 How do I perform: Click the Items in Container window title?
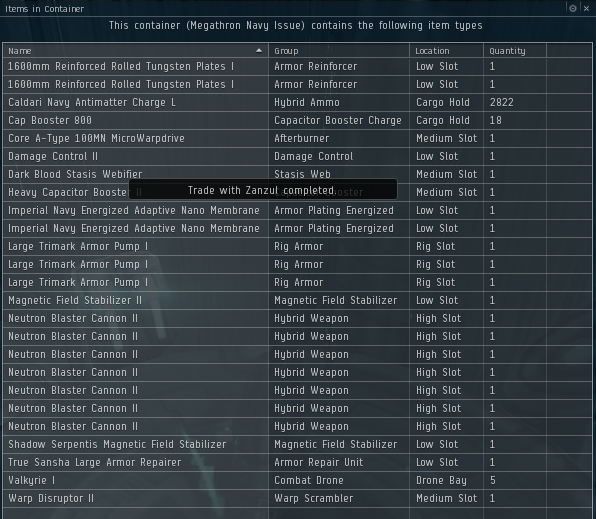44,8
